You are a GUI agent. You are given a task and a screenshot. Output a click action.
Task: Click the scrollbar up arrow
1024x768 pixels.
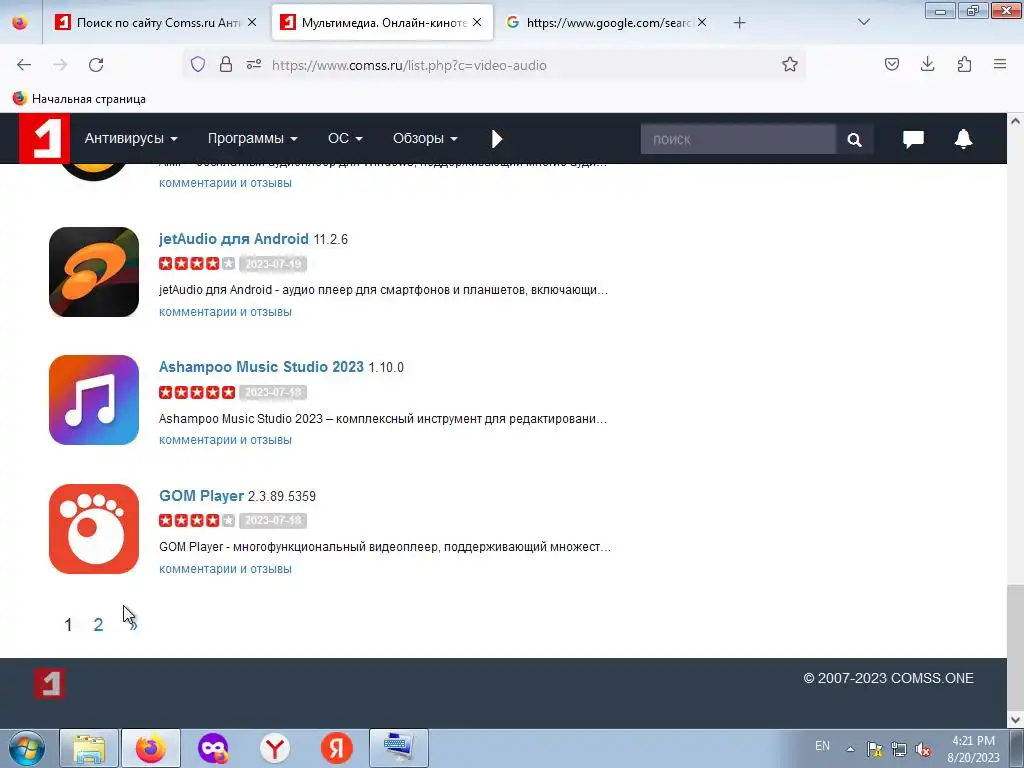[x=1015, y=121]
